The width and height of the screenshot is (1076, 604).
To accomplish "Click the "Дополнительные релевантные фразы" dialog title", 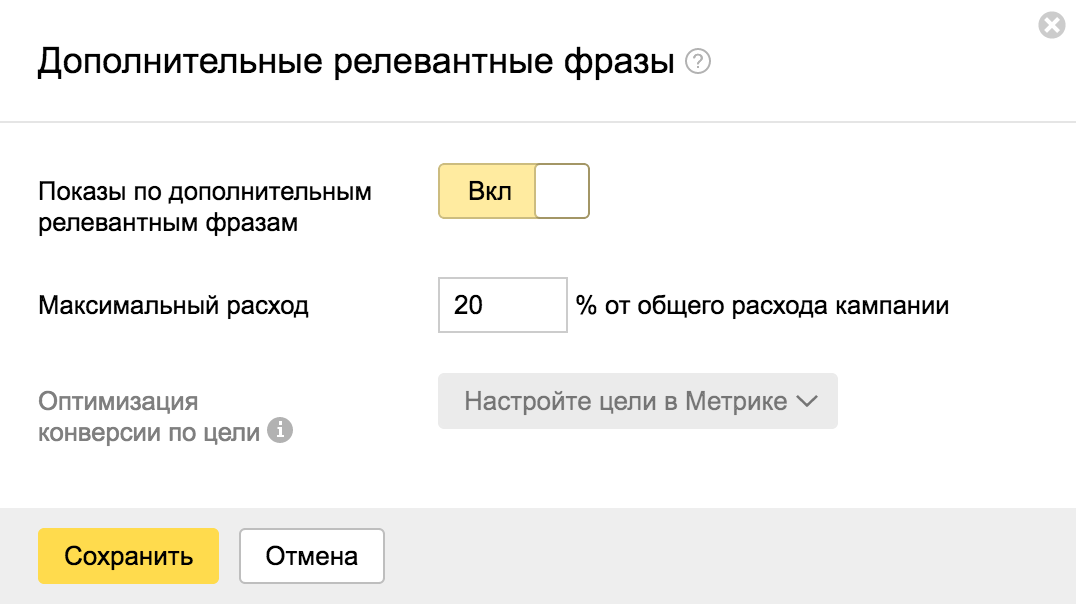I will coord(356,62).
